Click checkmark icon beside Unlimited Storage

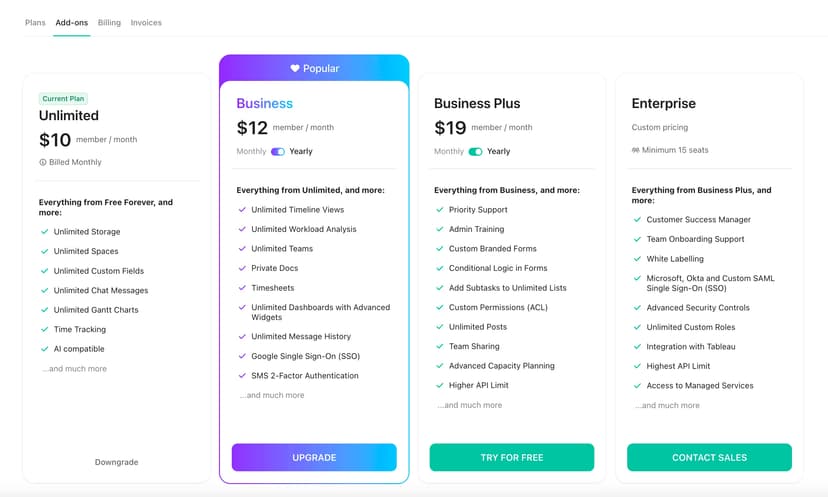[44, 232]
